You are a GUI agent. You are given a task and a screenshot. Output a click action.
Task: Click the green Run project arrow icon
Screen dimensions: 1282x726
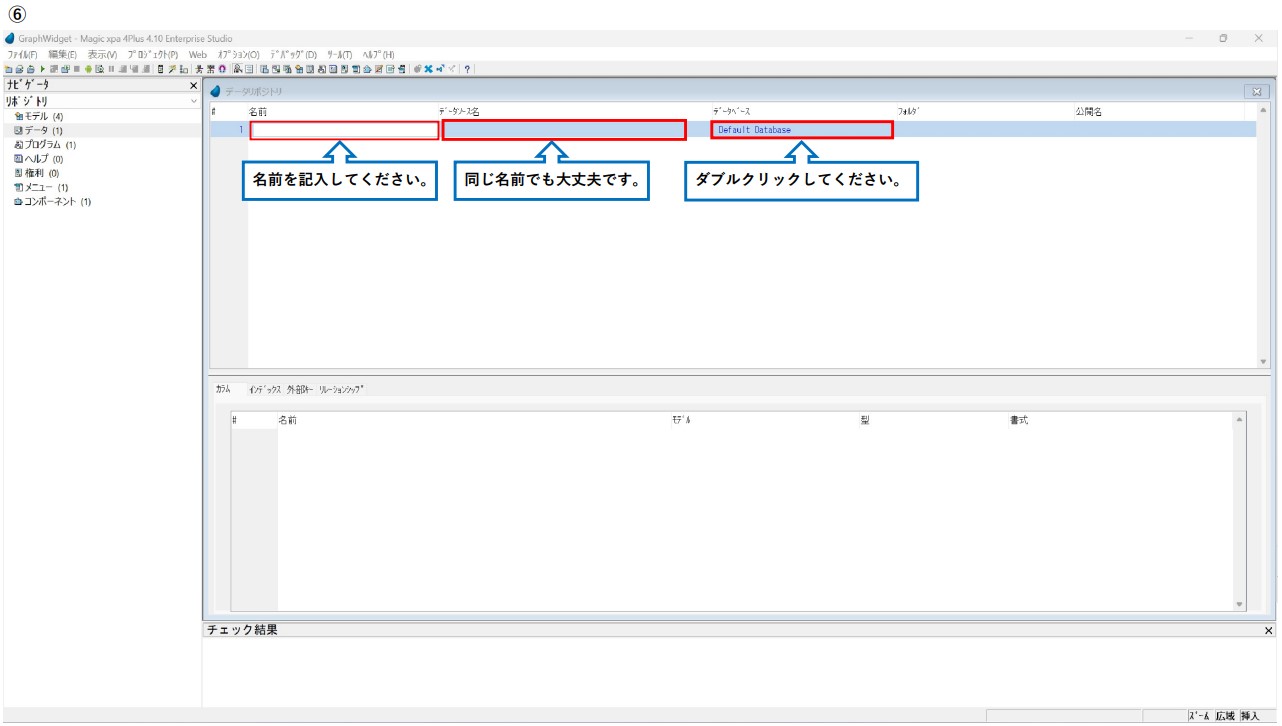click(40, 69)
